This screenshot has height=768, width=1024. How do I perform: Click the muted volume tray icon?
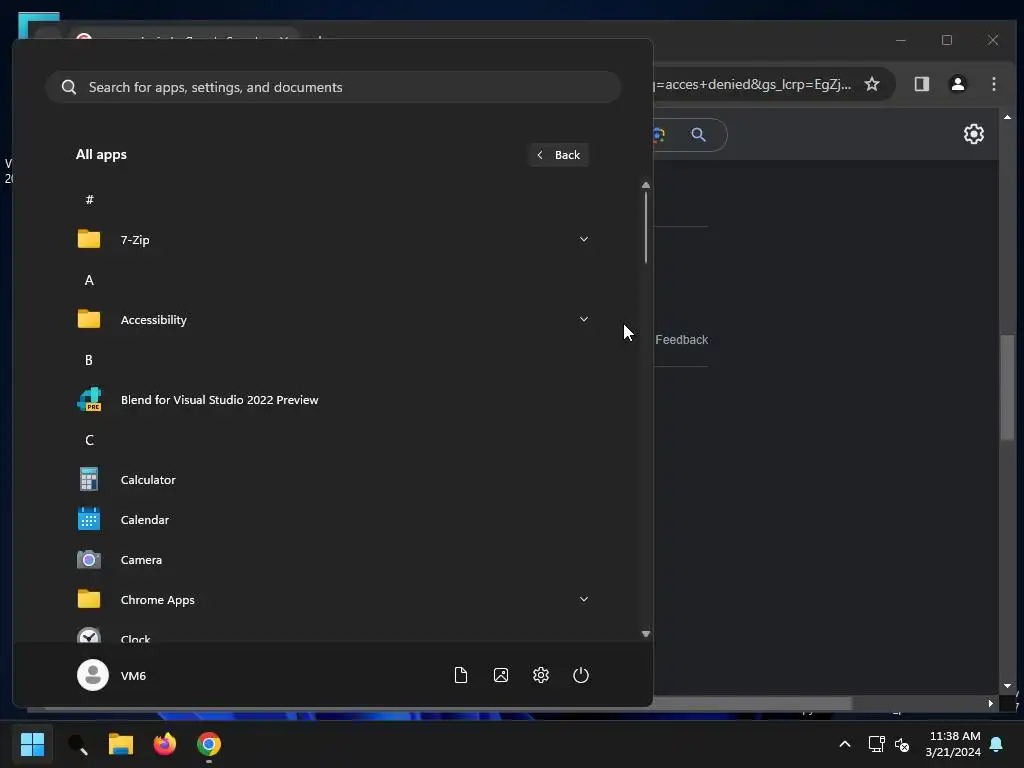[902, 744]
